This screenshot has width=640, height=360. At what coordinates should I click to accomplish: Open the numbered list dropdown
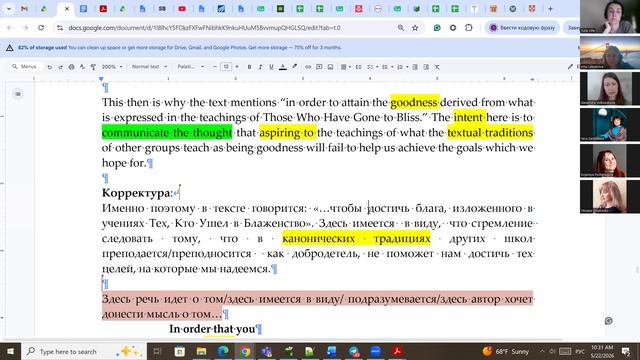(x=402, y=67)
